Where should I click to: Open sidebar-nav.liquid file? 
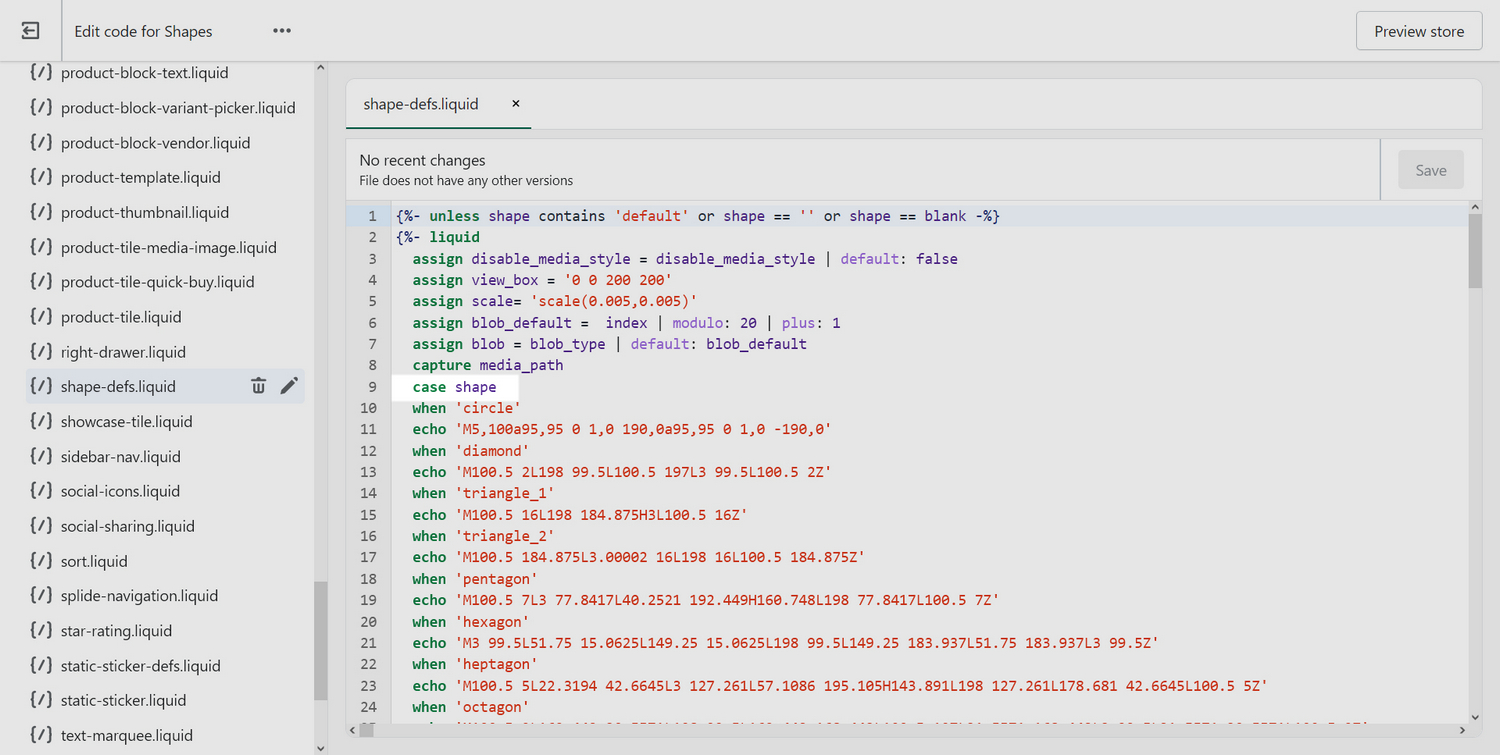[120, 456]
